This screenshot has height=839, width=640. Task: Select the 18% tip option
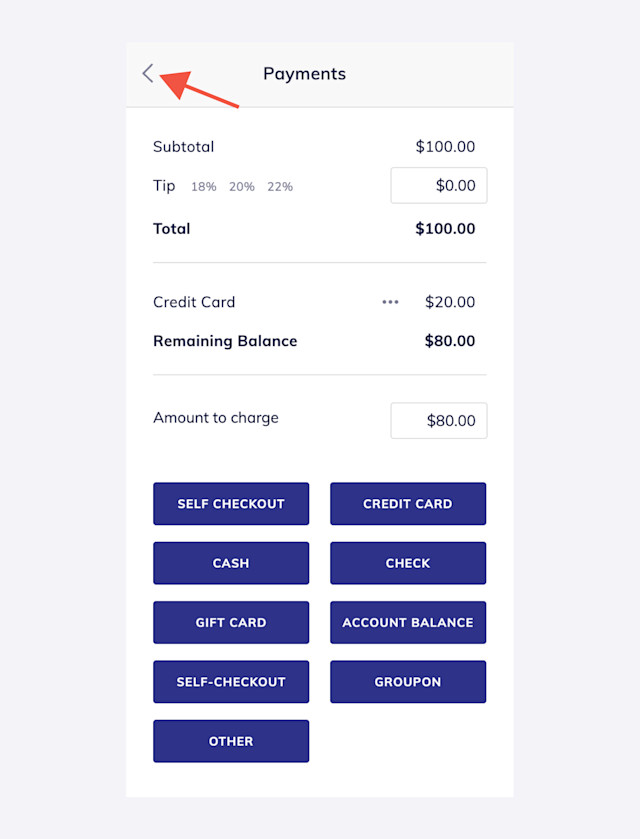[203, 187]
